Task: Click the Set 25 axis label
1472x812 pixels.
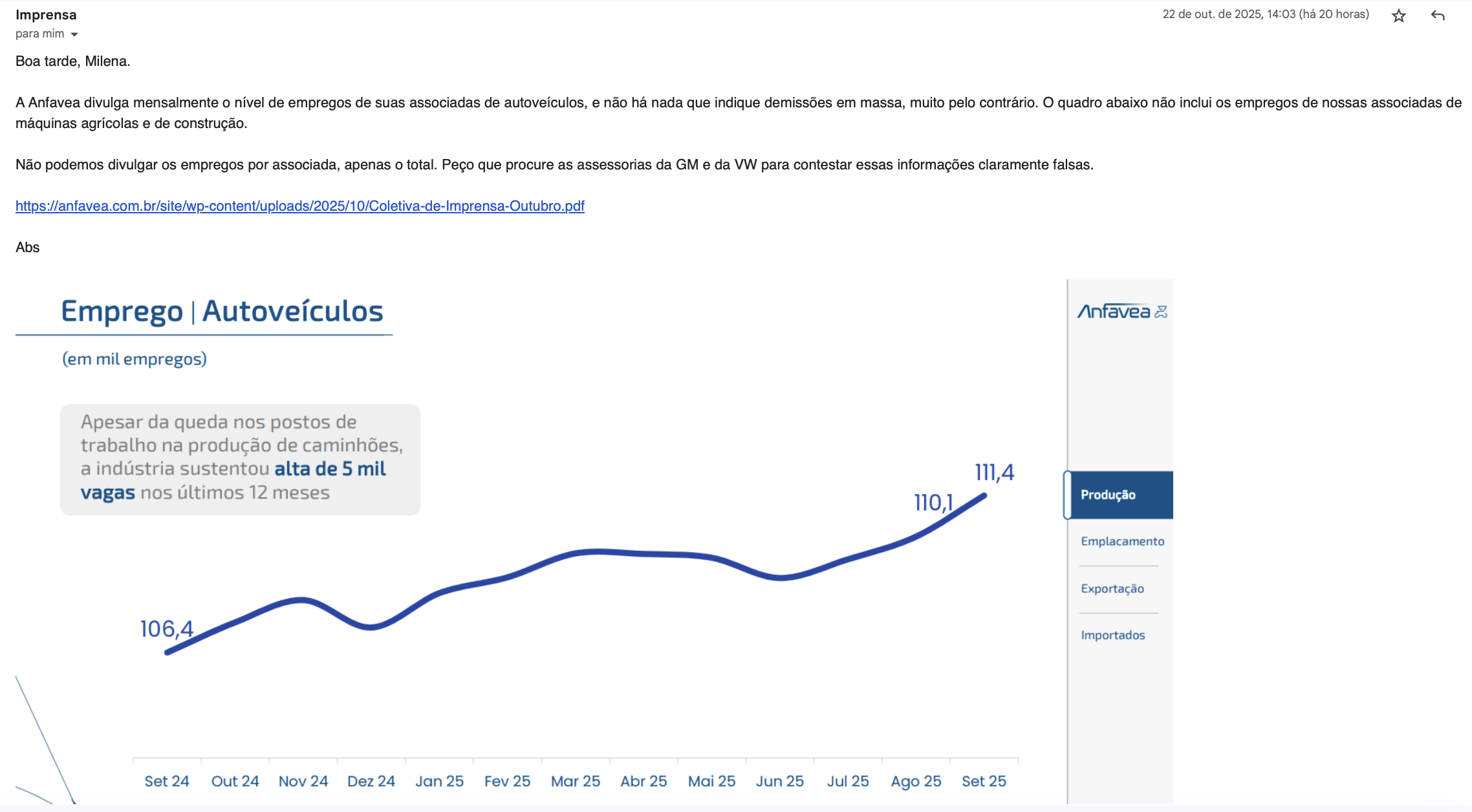Action: pyautogui.click(x=983, y=781)
